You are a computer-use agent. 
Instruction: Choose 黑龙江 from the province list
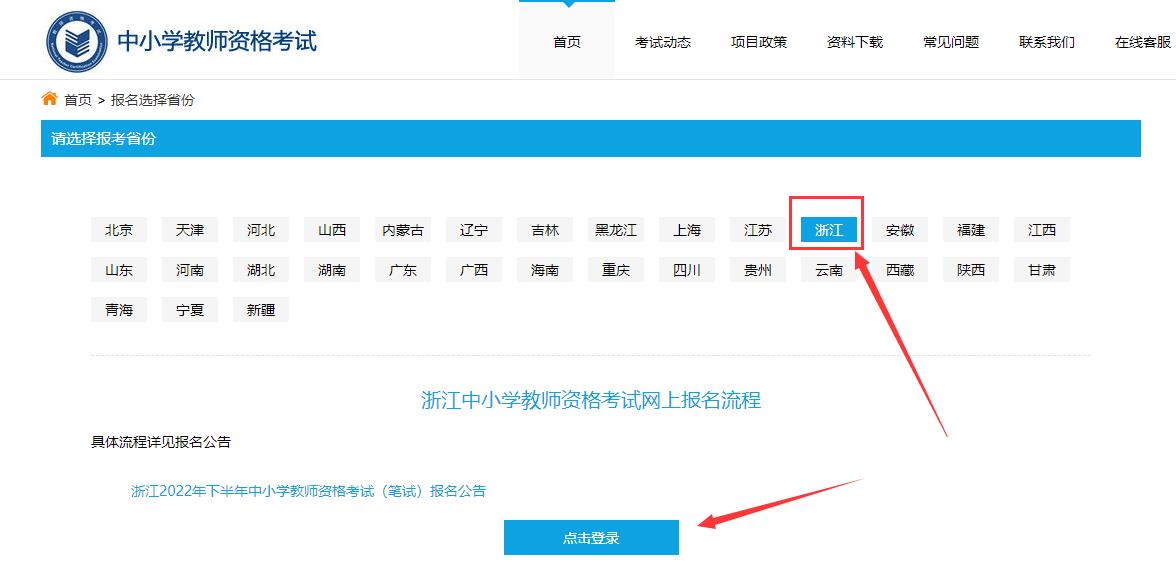pyautogui.click(x=615, y=229)
